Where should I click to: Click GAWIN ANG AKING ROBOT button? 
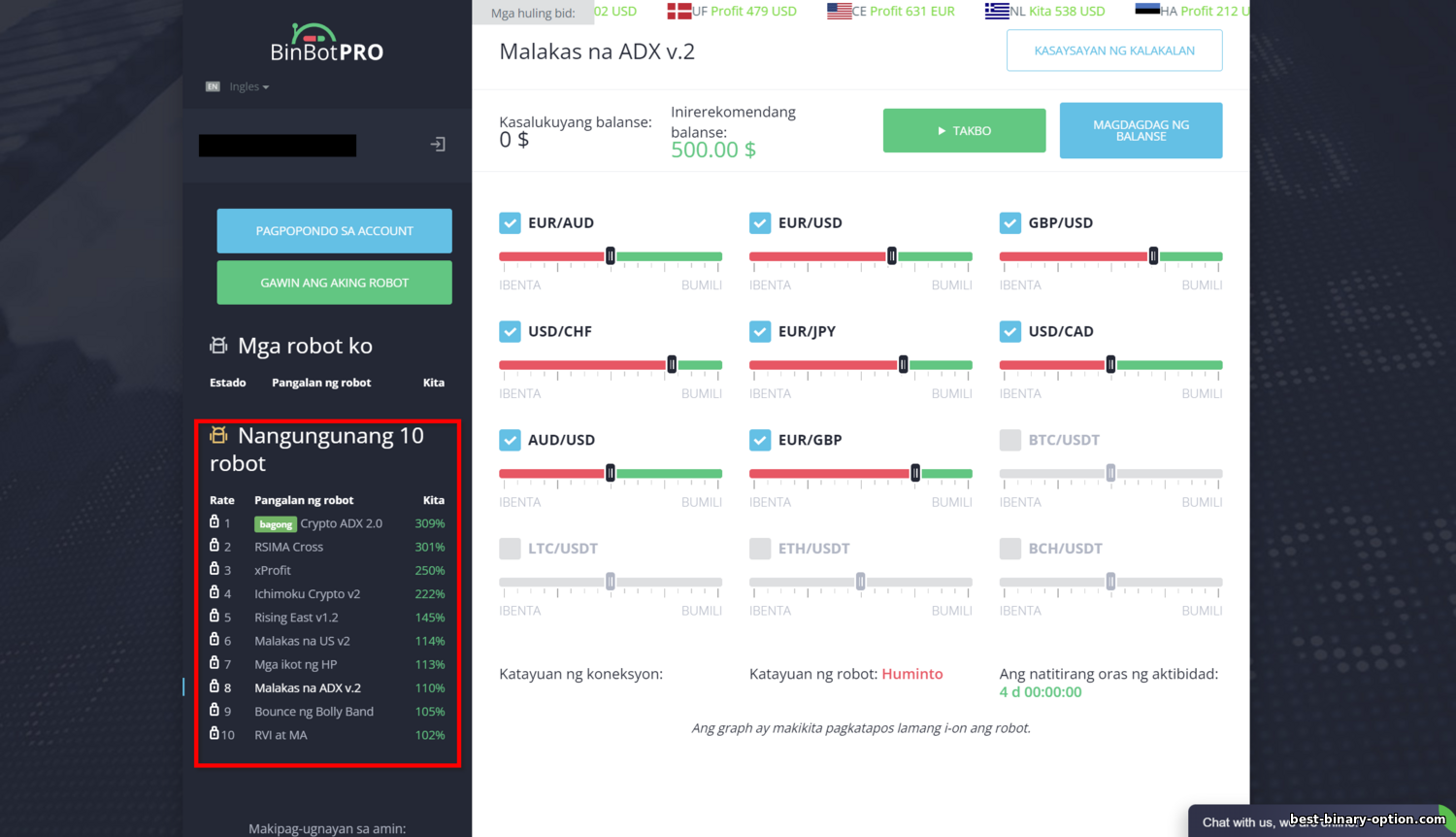[x=334, y=283]
